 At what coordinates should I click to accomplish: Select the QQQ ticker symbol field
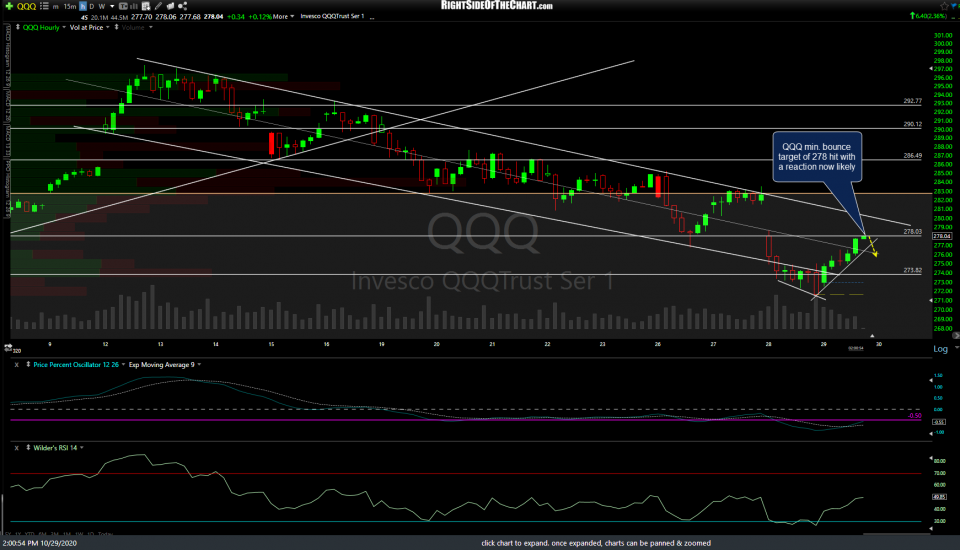pos(26,6)
